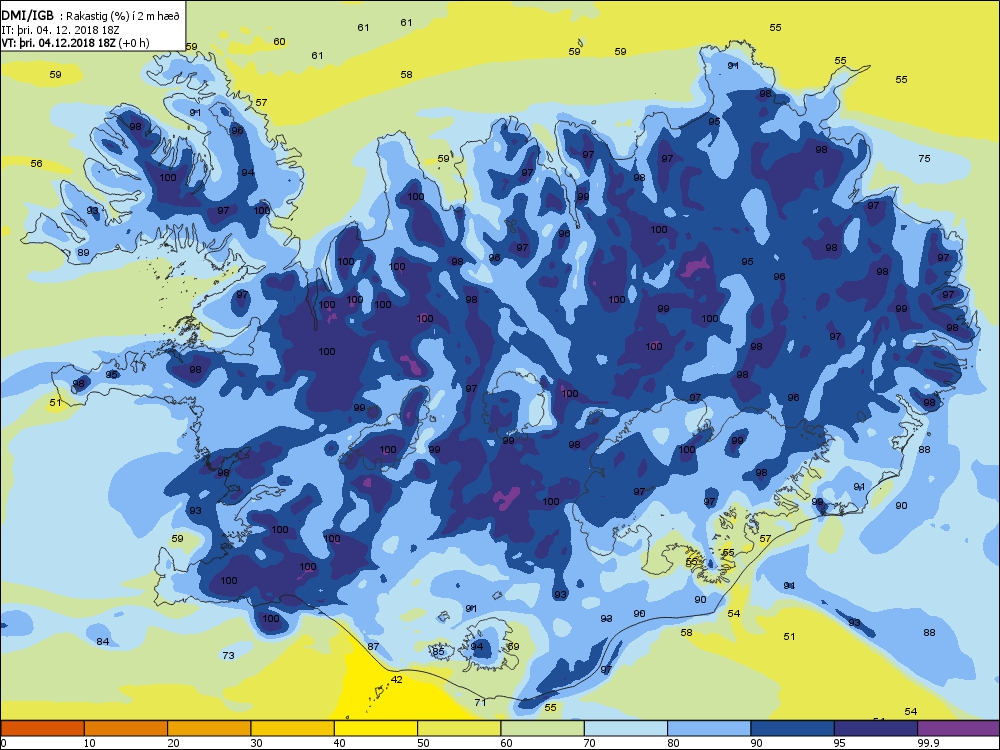Click the map value "87" near the south coast

click(x=373, y=646)
